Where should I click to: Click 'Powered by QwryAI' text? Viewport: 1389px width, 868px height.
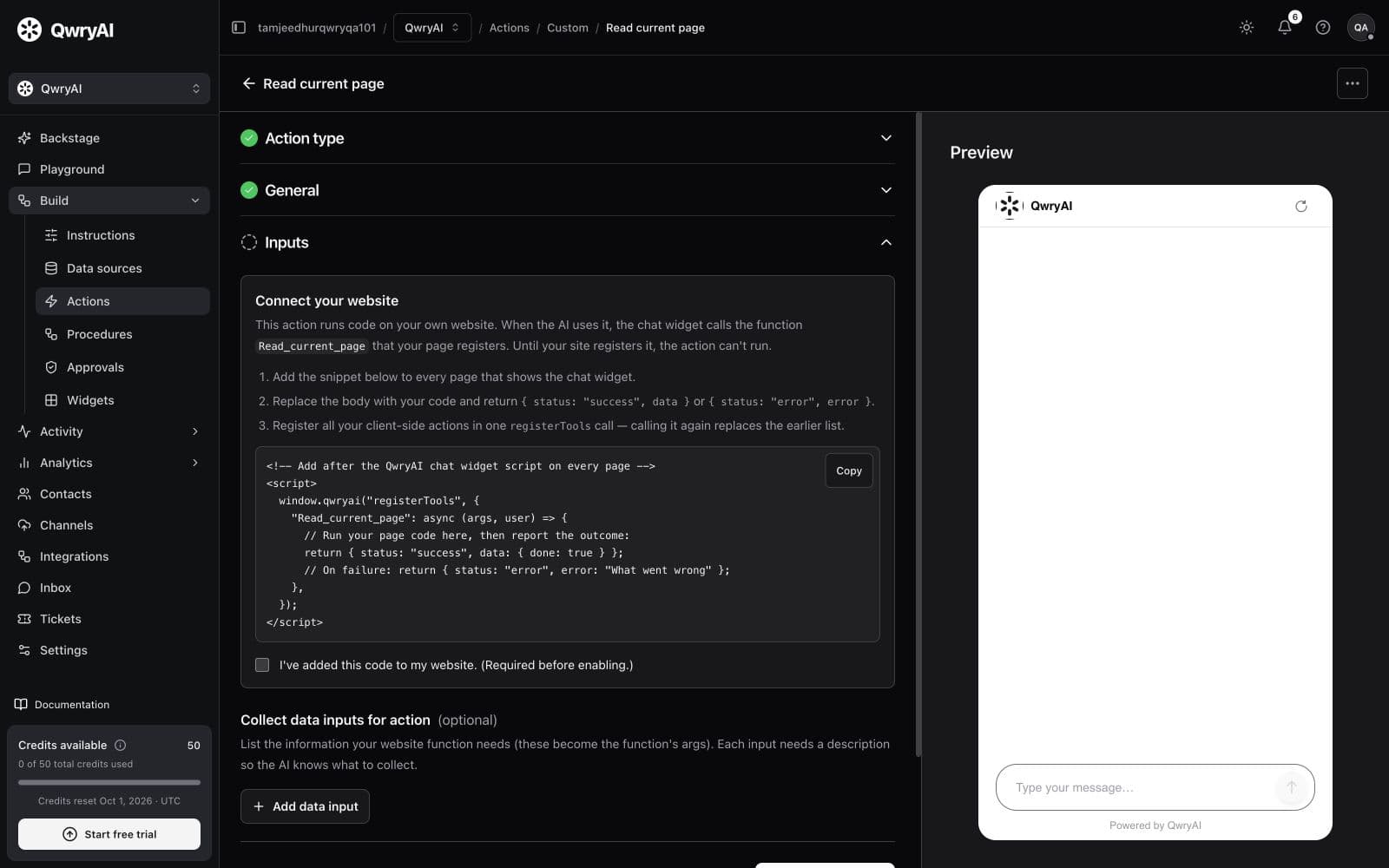pyautogui.click(x=1155, y=825)
